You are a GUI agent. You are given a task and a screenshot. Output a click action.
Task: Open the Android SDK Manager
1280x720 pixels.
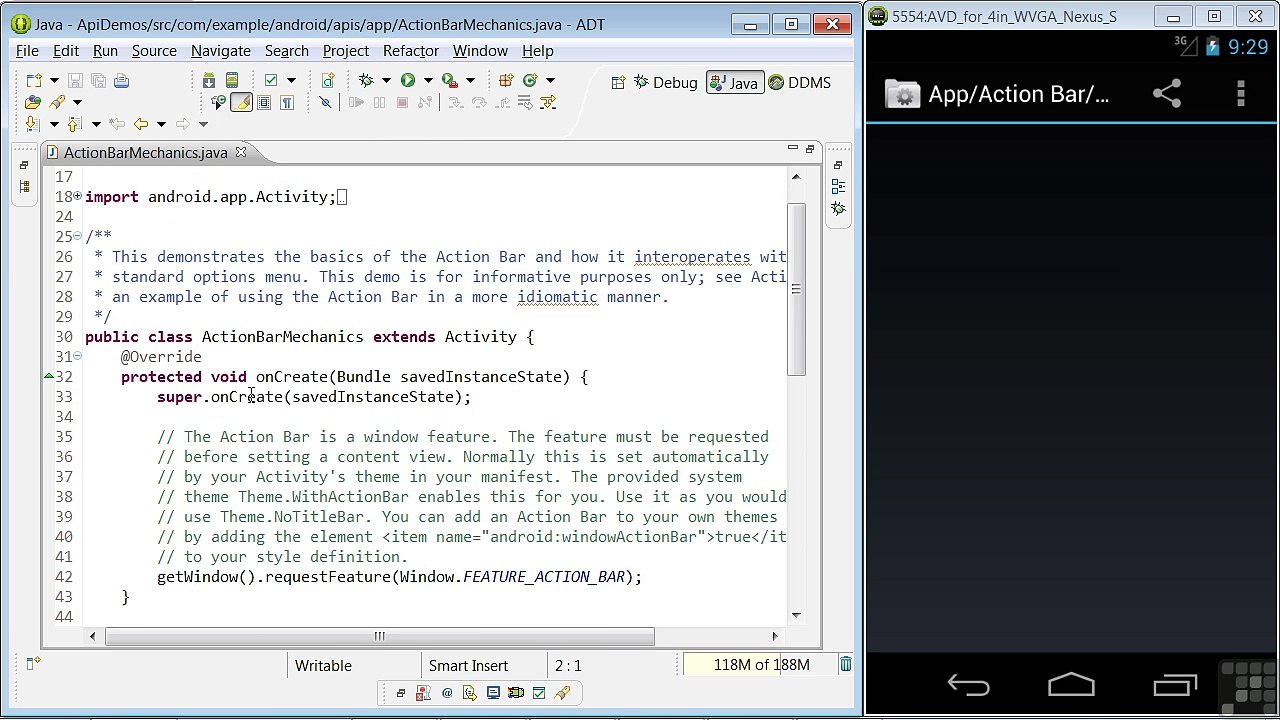[209, 81]
